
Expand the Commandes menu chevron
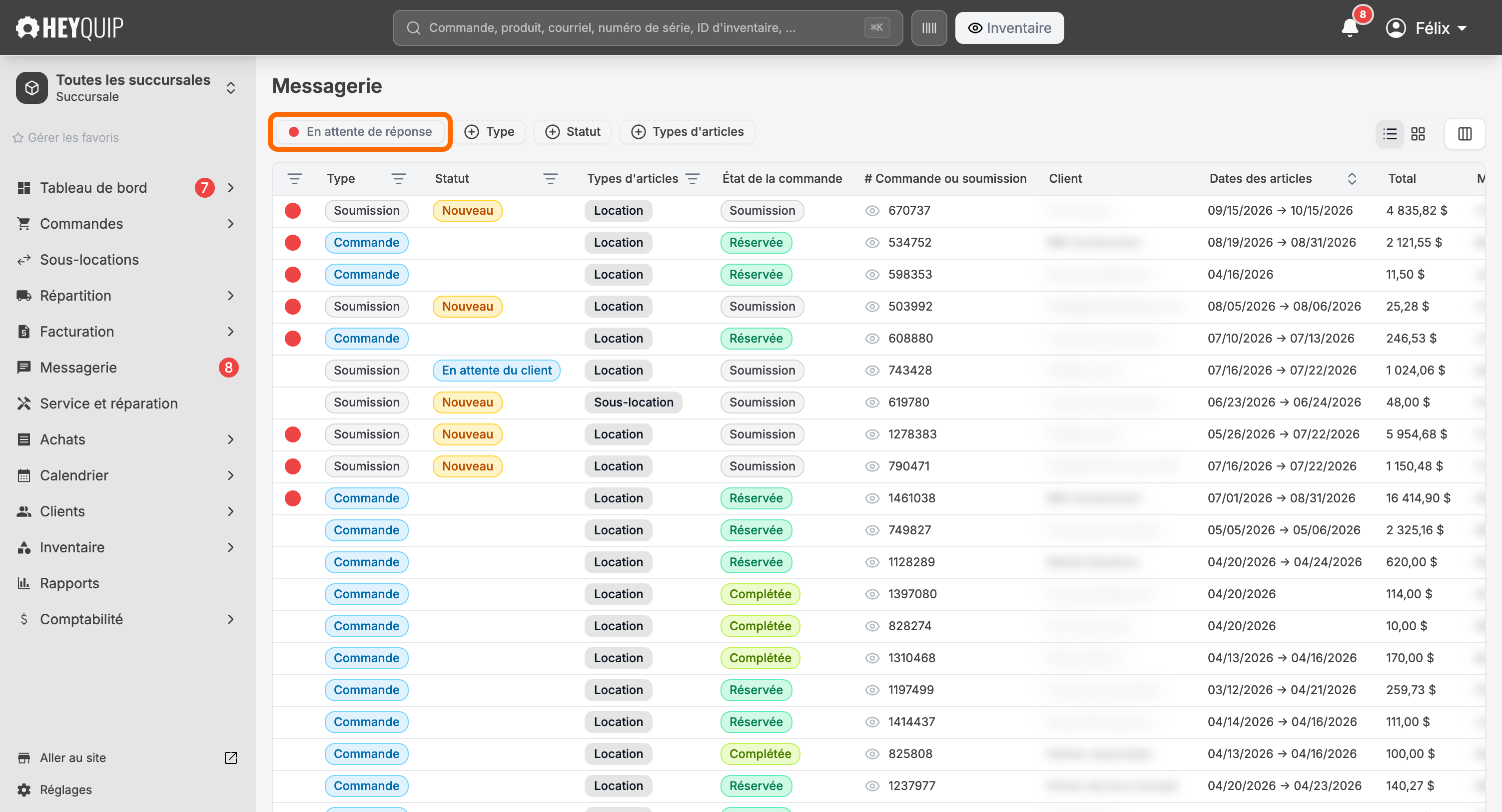(x=231, y=224)
